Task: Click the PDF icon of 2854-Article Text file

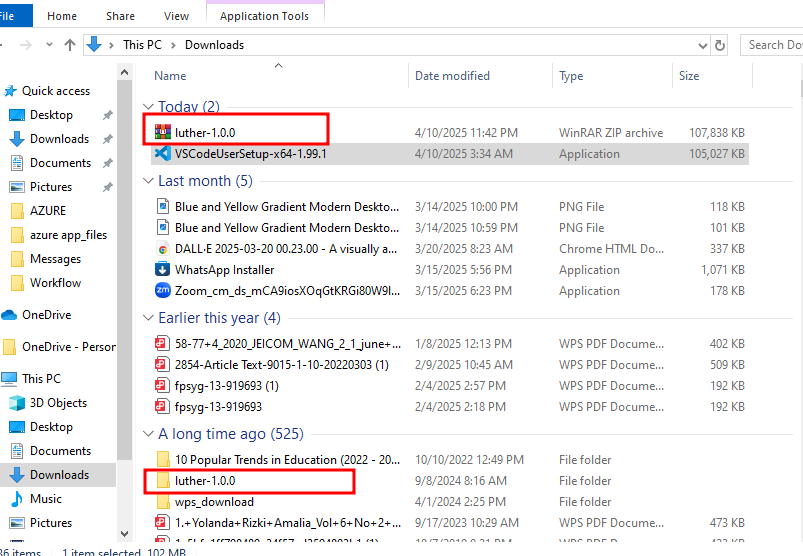Action: (163, 364)
